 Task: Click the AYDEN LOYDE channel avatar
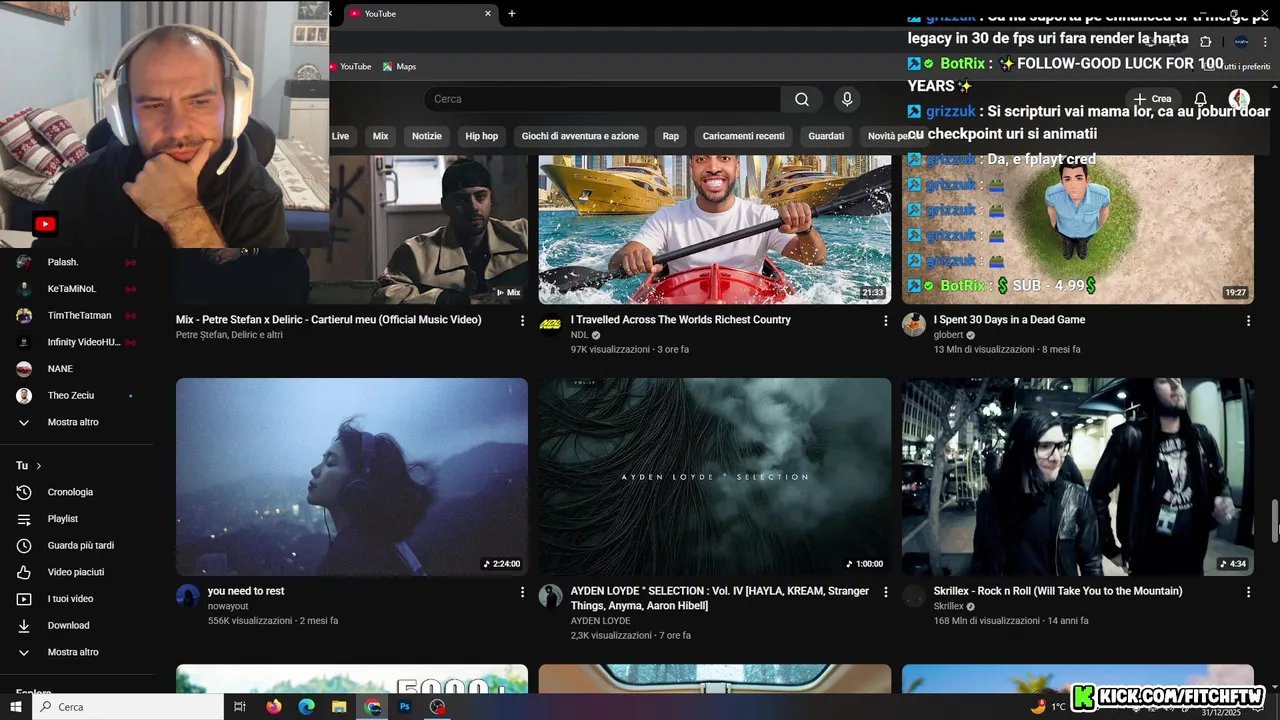[551, 596]
